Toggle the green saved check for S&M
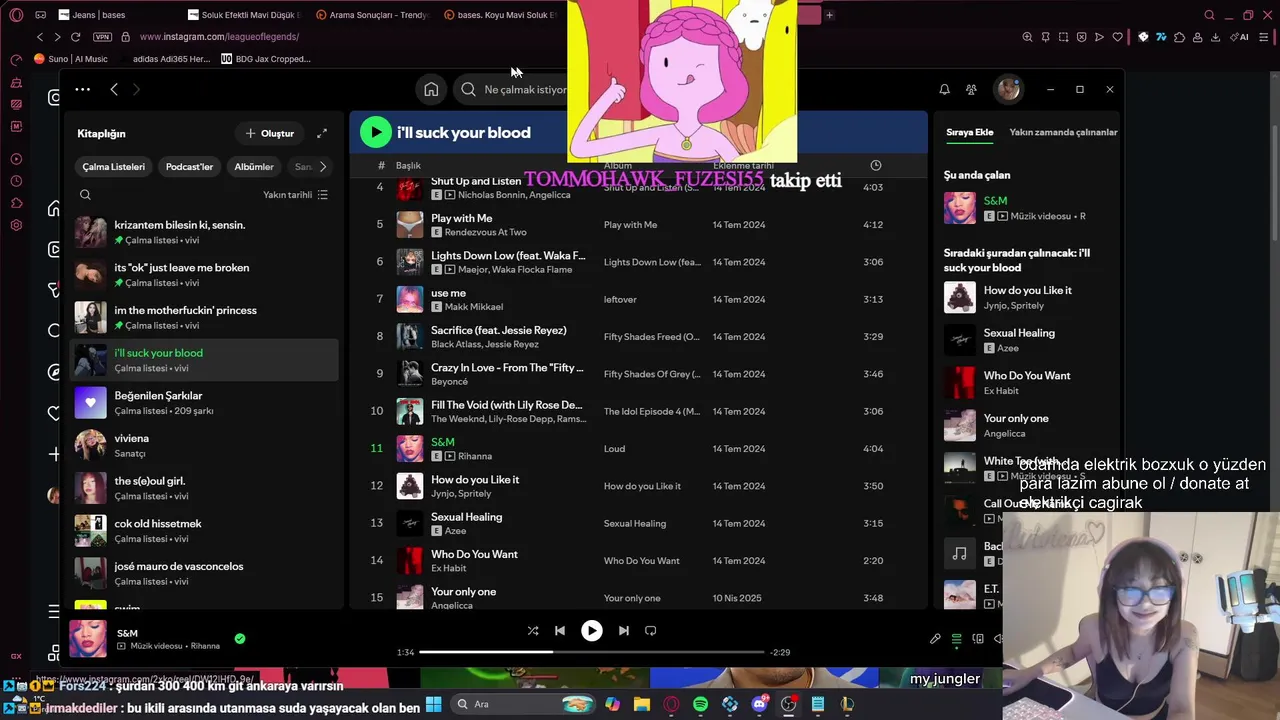Screen dimensions: 1280x720 240,638
